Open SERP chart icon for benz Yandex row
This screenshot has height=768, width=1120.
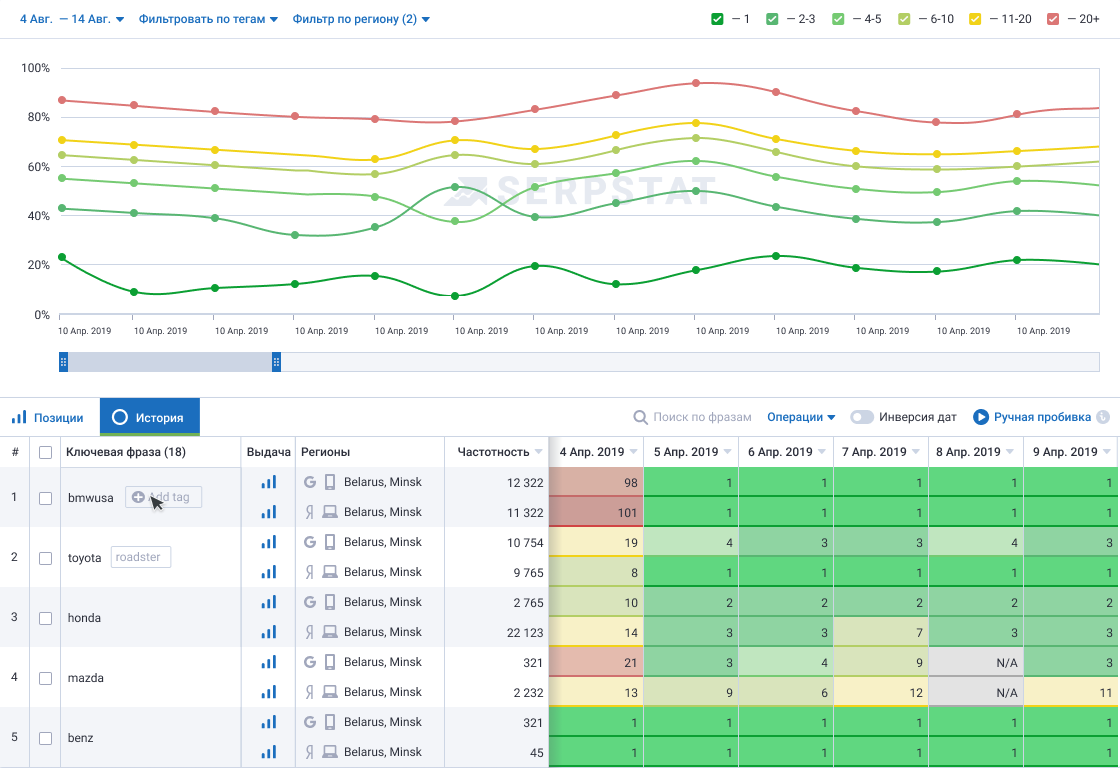click(269, 752)
